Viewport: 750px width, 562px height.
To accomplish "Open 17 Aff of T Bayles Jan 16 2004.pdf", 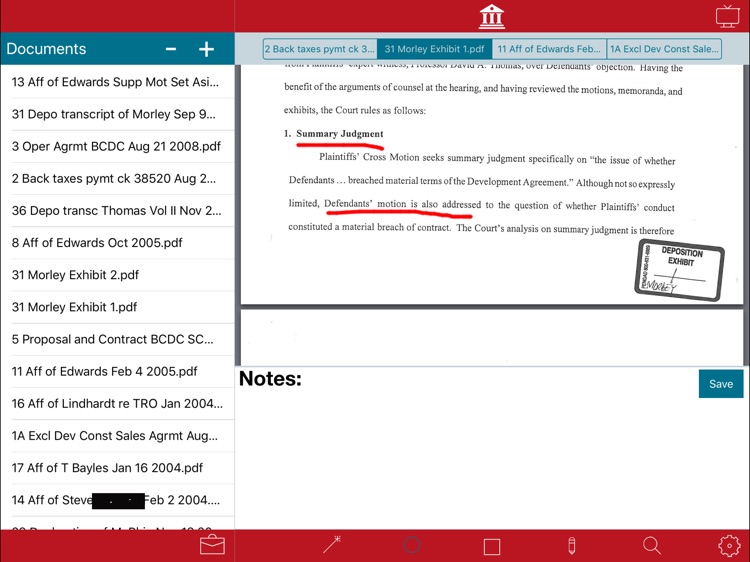I will point(117,468).
